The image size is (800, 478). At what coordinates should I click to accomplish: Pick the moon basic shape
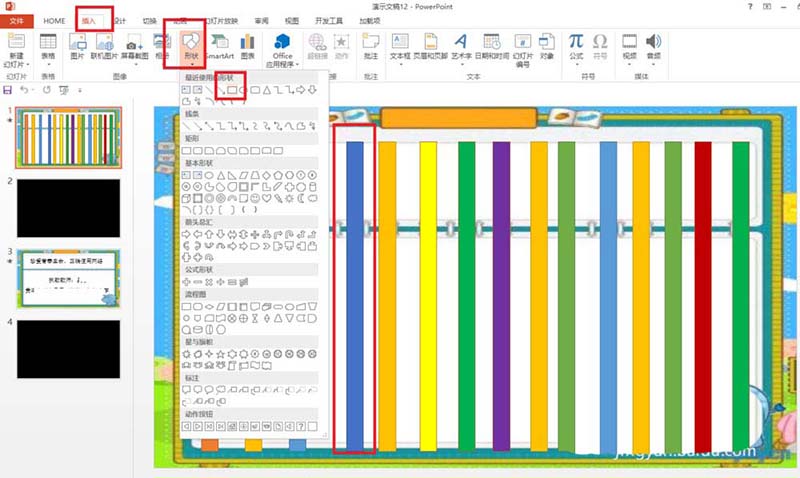click(x=301, y=198)
